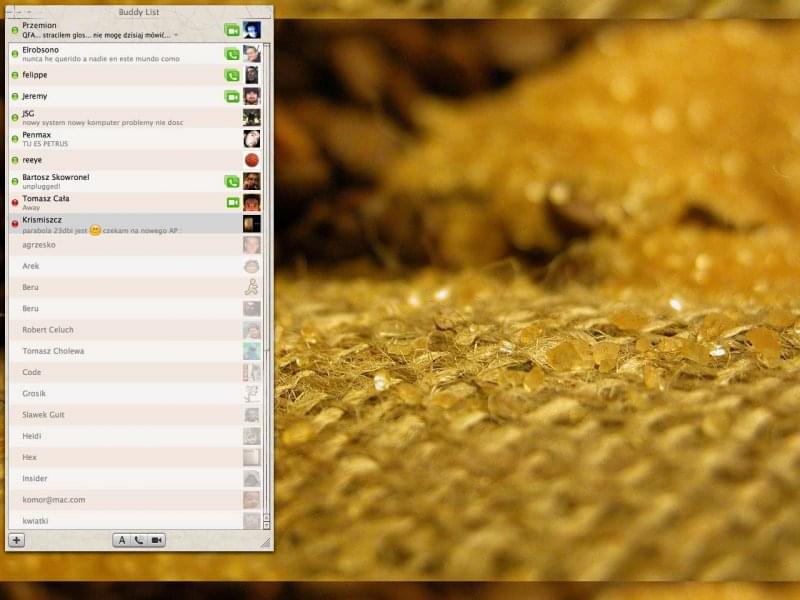Viewport: 800px width, 600px height.
Task: Click the window resize grip at bottom corner
Action: tap(266, 542)
